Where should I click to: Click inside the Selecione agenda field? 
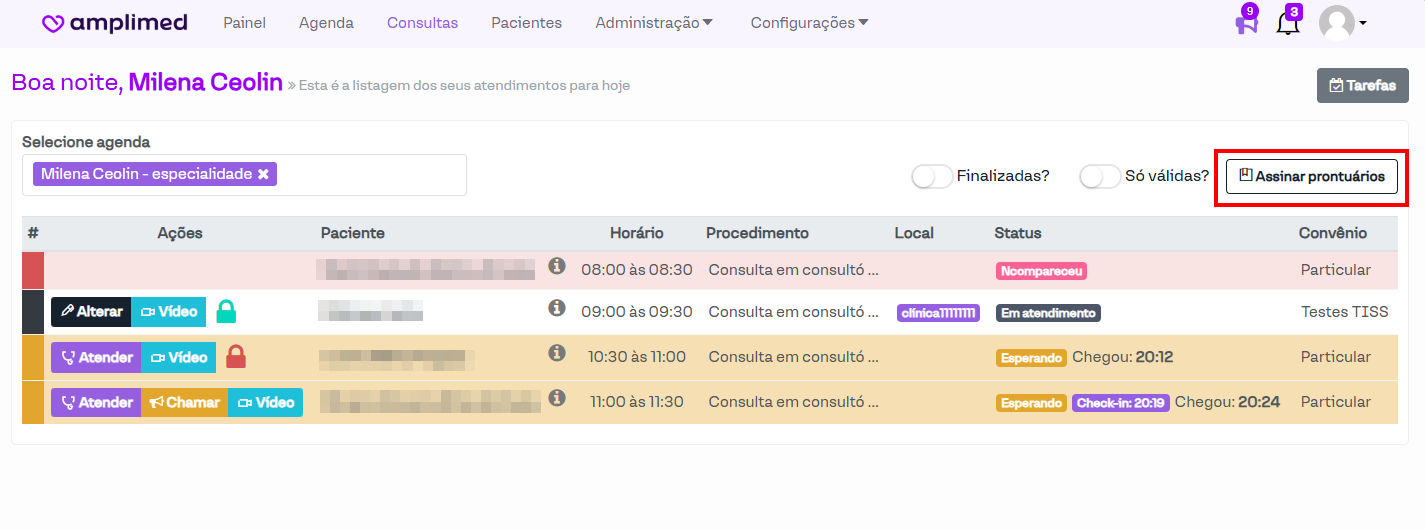(x=370, y=175)
